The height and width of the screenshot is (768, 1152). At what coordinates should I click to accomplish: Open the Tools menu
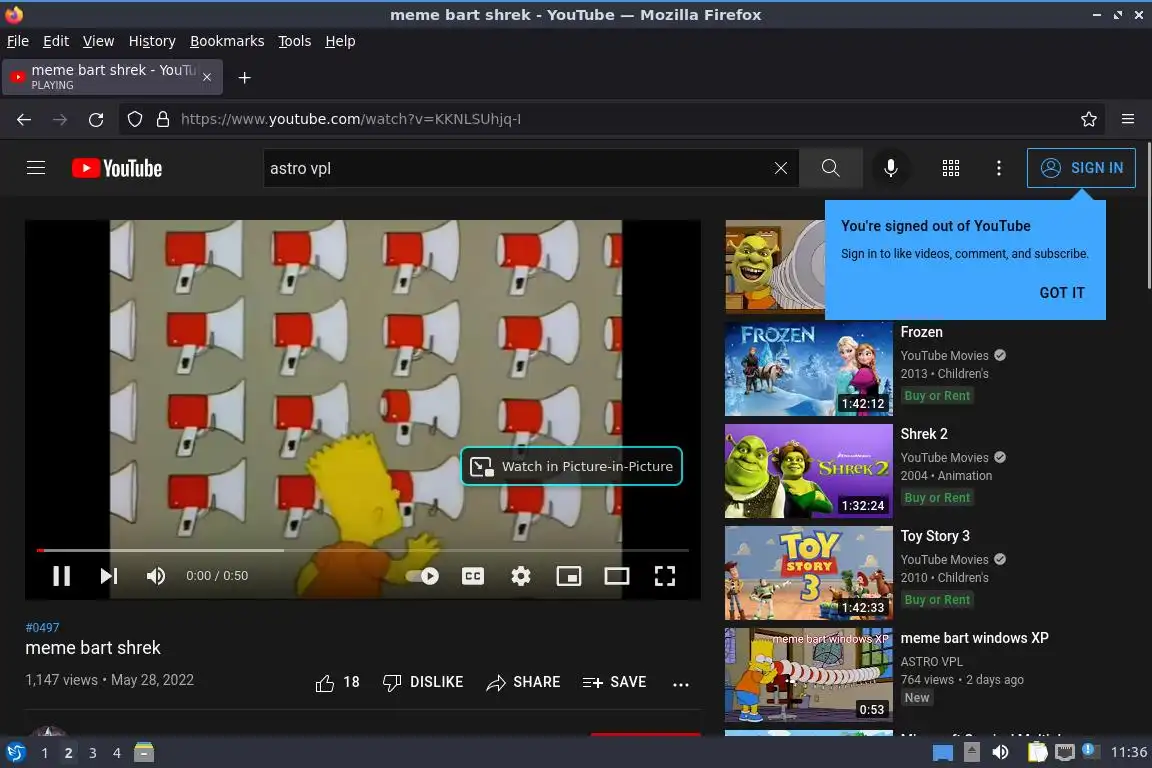point(295,41)
